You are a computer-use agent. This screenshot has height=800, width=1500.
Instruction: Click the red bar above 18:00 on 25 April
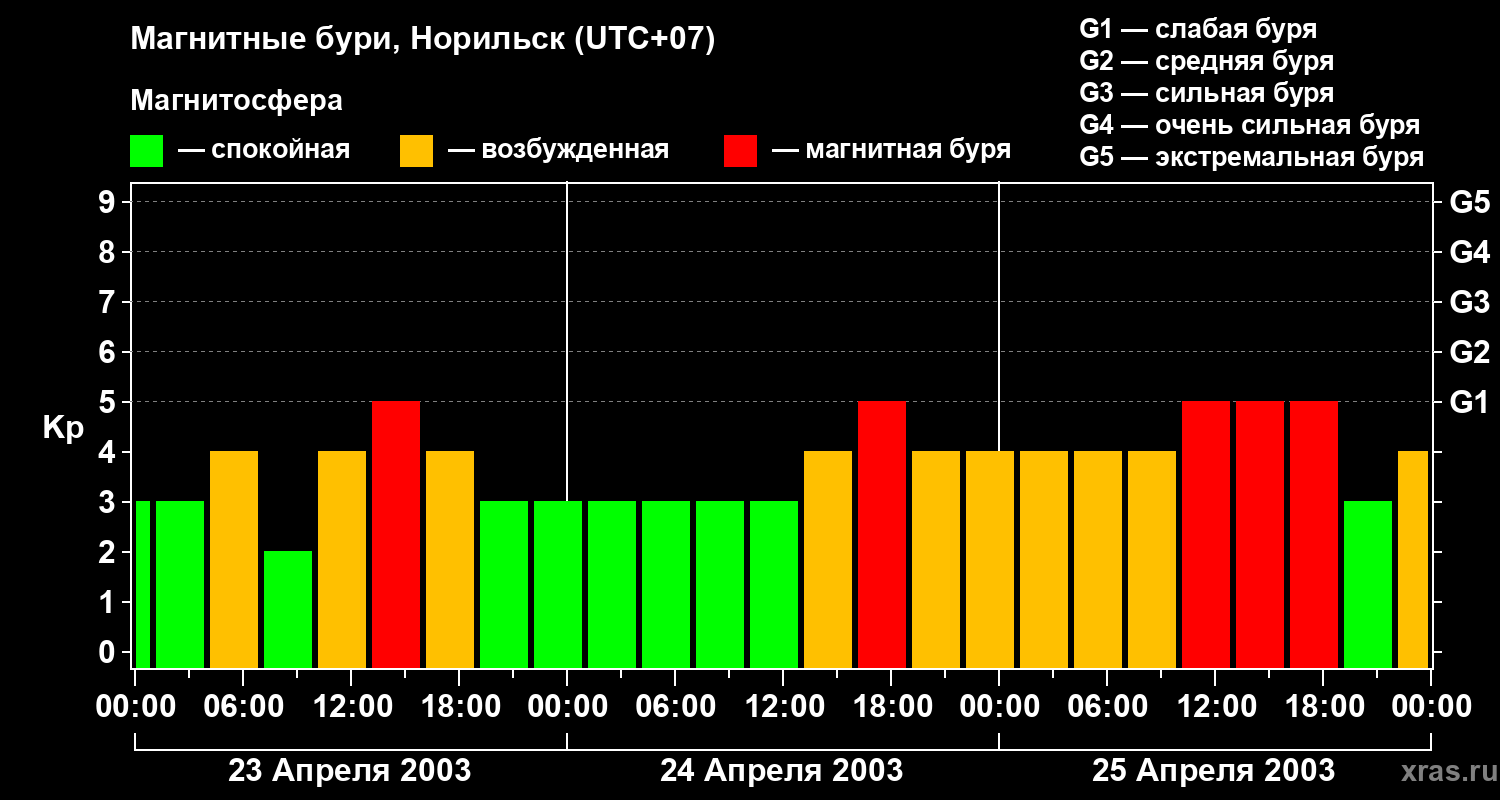[1314, 534]
